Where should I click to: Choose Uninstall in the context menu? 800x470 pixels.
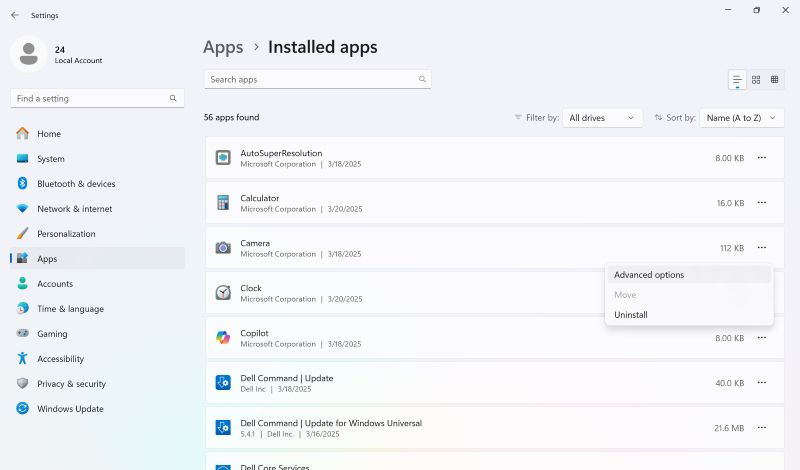pyautogui.click(x=631, y=315)
